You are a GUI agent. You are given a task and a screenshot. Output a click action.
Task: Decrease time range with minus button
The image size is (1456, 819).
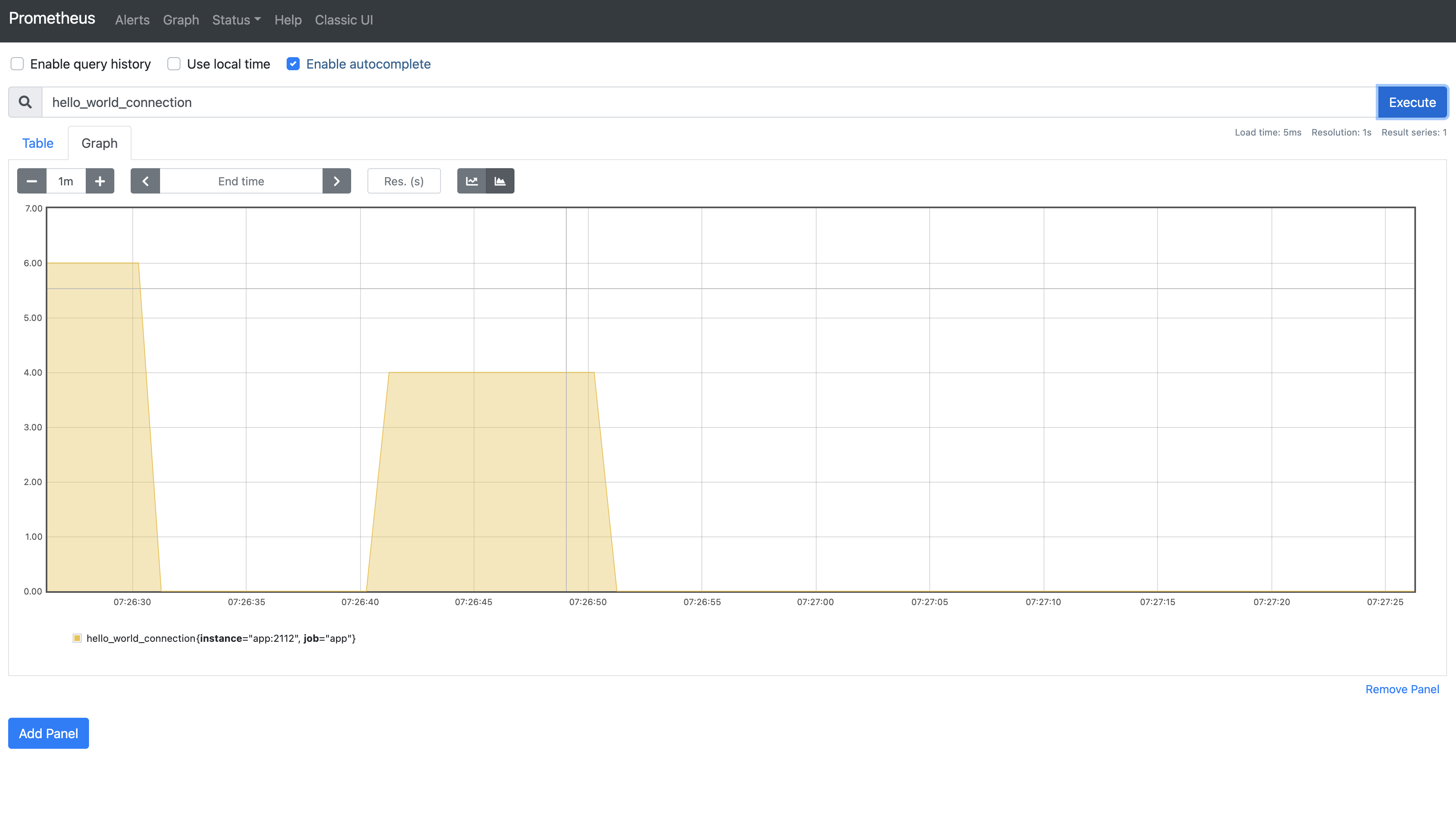[32, 181]
